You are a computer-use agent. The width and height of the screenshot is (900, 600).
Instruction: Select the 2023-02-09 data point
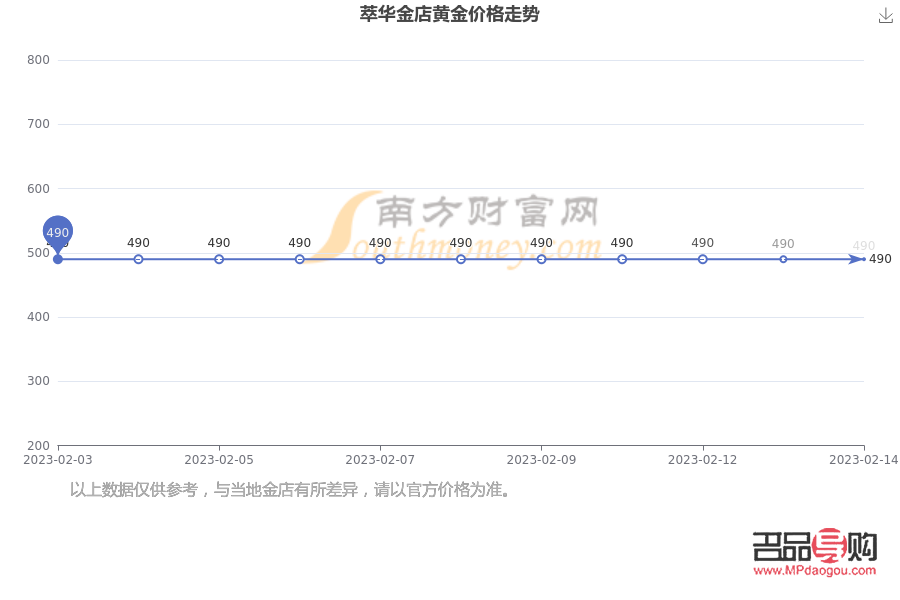click(x=541, y=257)
